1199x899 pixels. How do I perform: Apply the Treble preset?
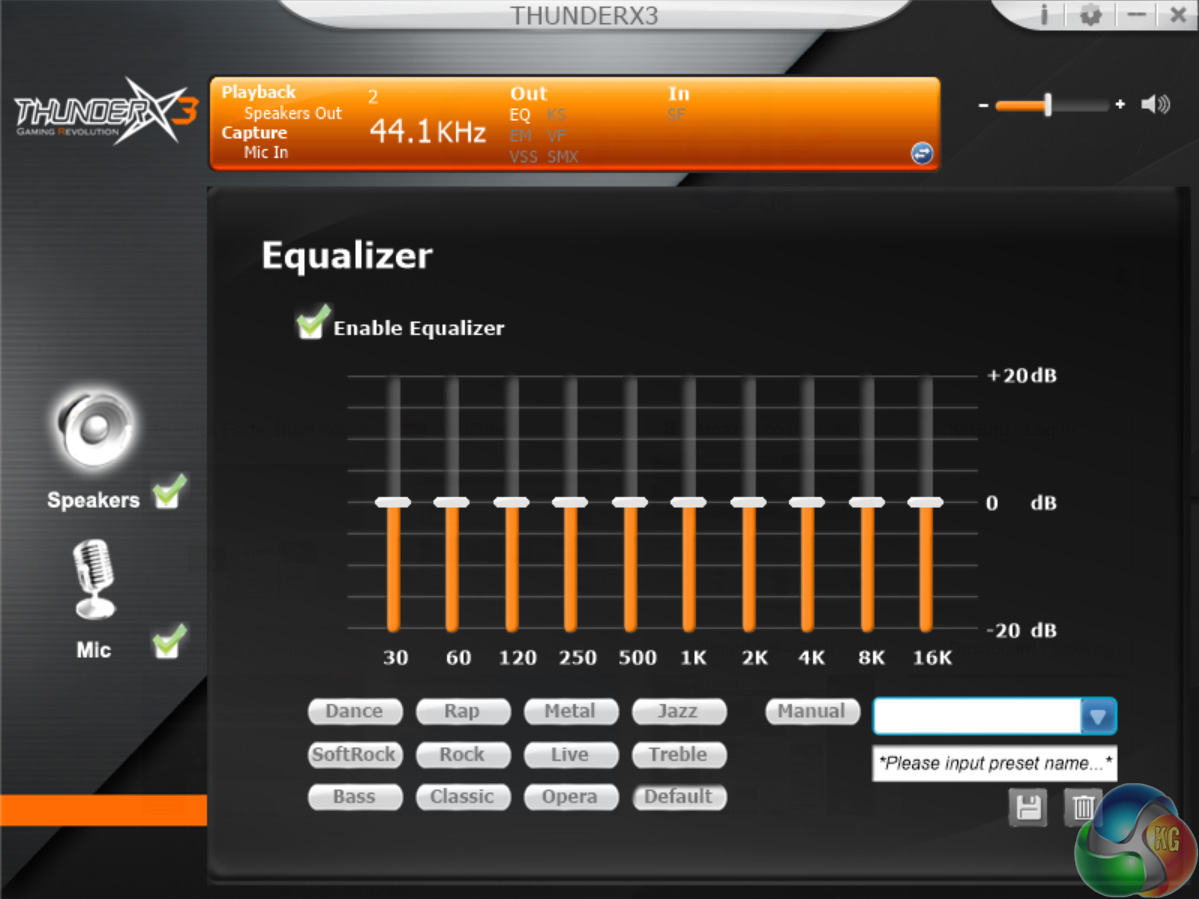[x=678, y=755]
